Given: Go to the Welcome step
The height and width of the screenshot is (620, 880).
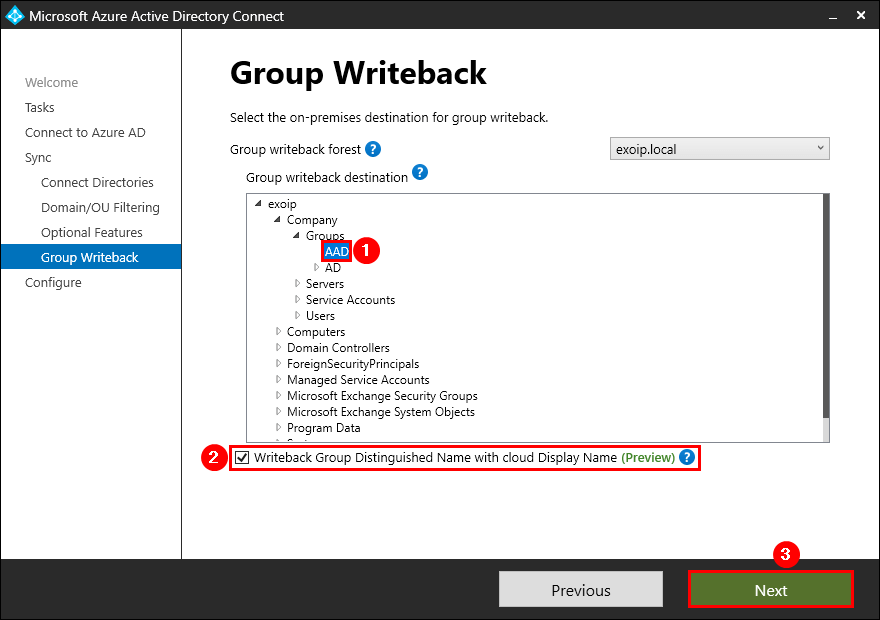Looking at the screenshot, I should click(x=52, y=82).
